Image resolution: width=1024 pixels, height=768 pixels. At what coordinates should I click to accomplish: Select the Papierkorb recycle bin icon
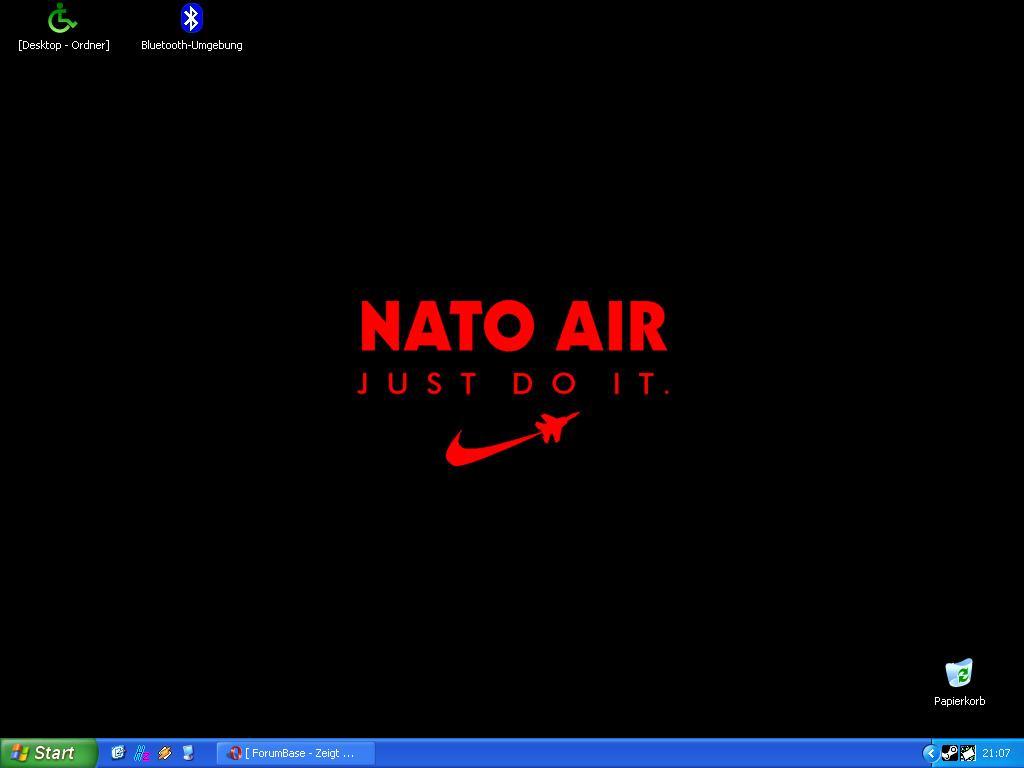tap(959, 673)
